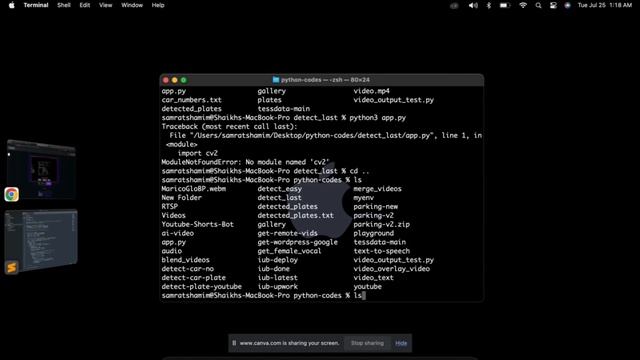Open Spotlight search icon

pos(538,5)
